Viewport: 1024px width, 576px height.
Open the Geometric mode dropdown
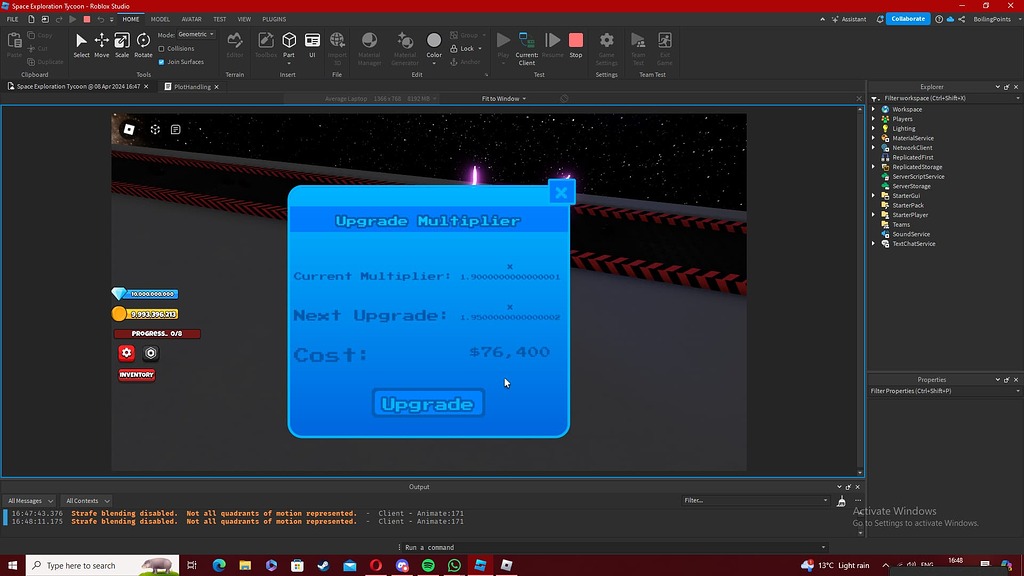click(196, 35)
